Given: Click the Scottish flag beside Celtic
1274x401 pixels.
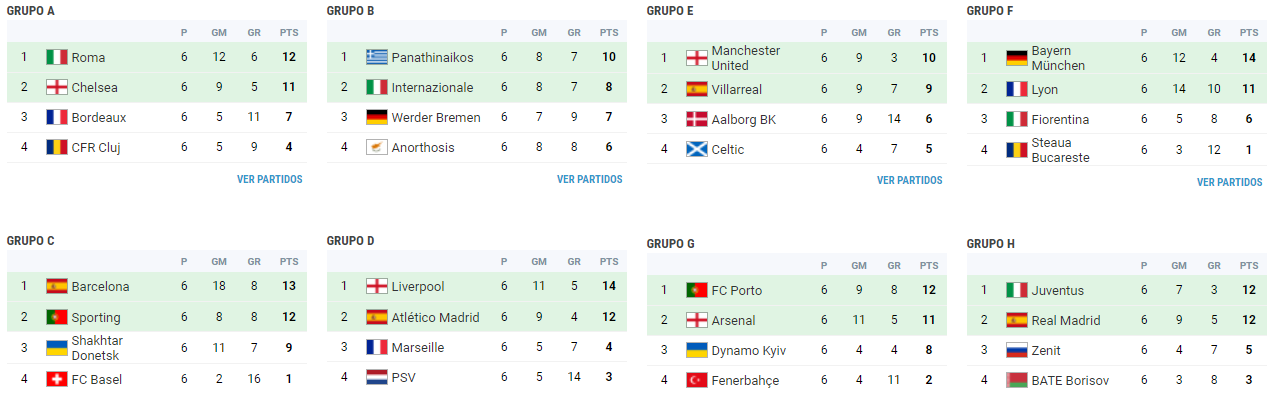Looking at the screenshot, I should click(x=697, y=149).
